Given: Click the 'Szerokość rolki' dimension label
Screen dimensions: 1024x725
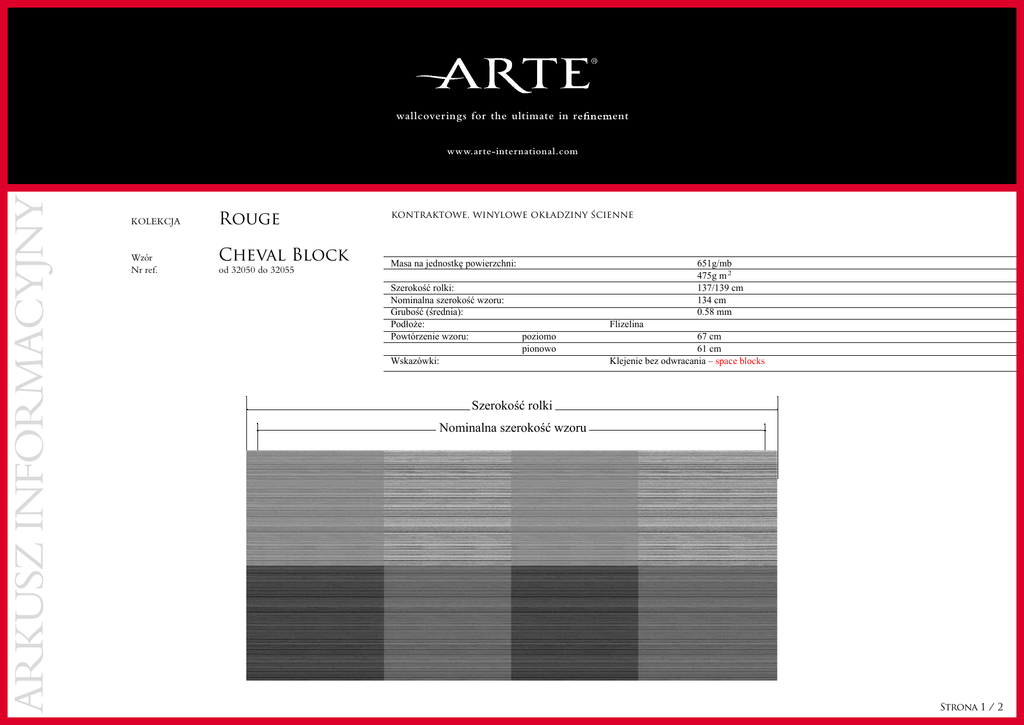Looking at the screenshot, I should [x=511, y=405].
